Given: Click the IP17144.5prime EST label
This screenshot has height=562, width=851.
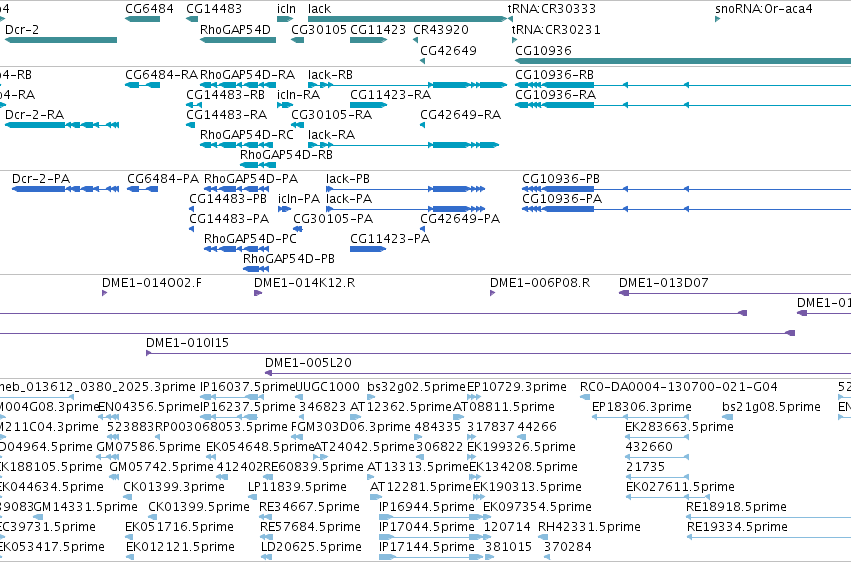Looking at the screenshot, I should click(427, 547).
